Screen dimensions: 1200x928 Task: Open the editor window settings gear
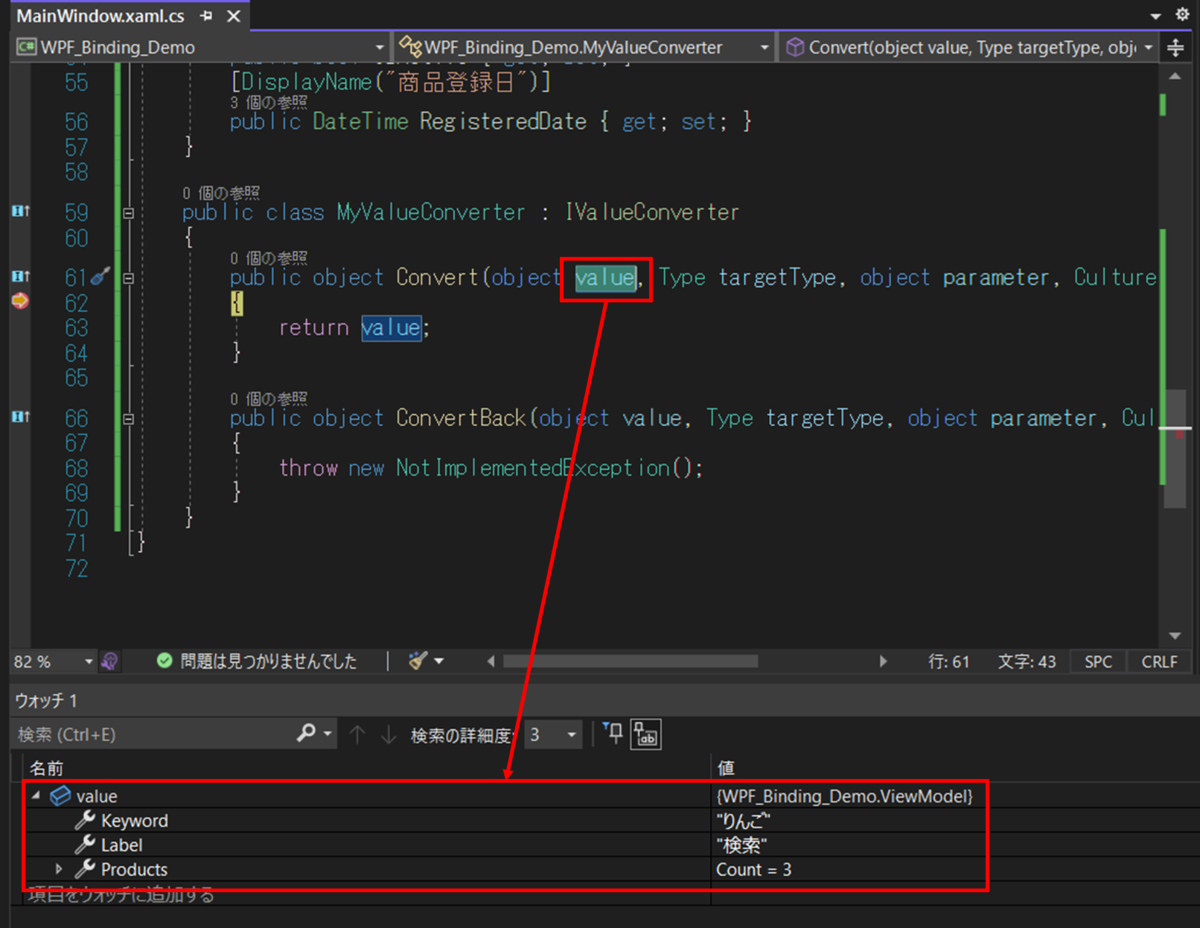point(1182,17)
